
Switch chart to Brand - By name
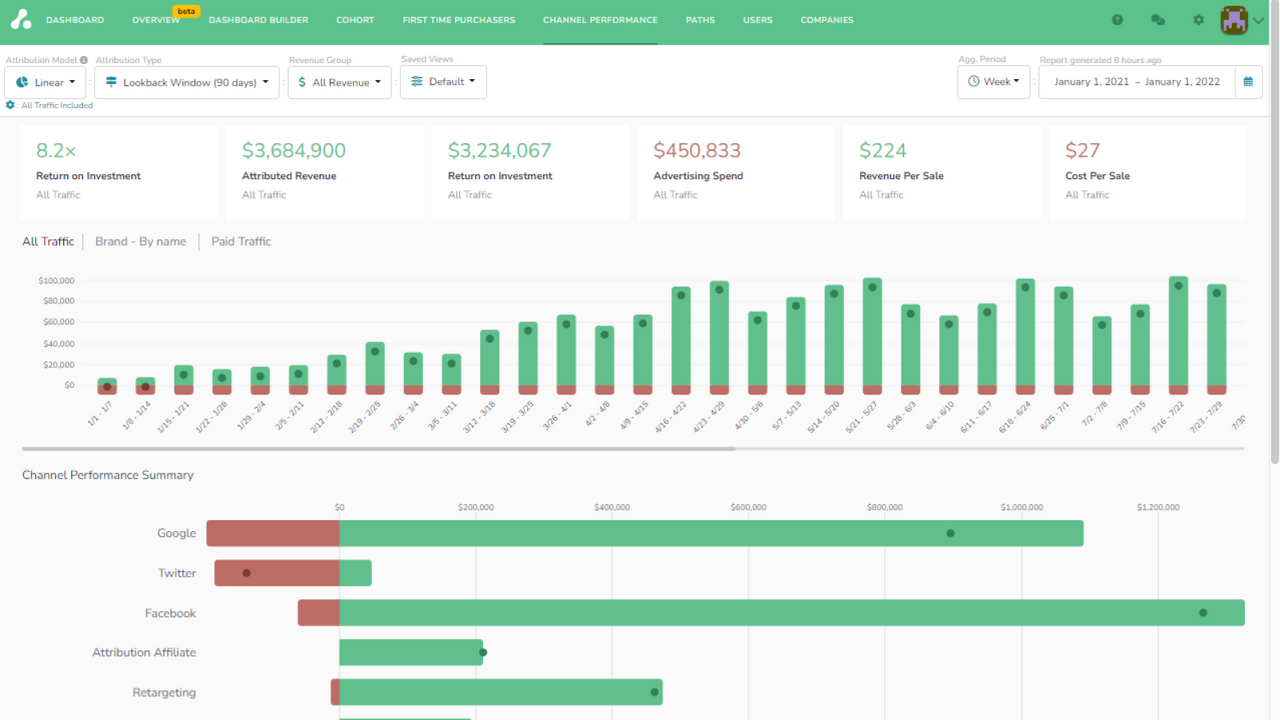click(x=140, y=241)
